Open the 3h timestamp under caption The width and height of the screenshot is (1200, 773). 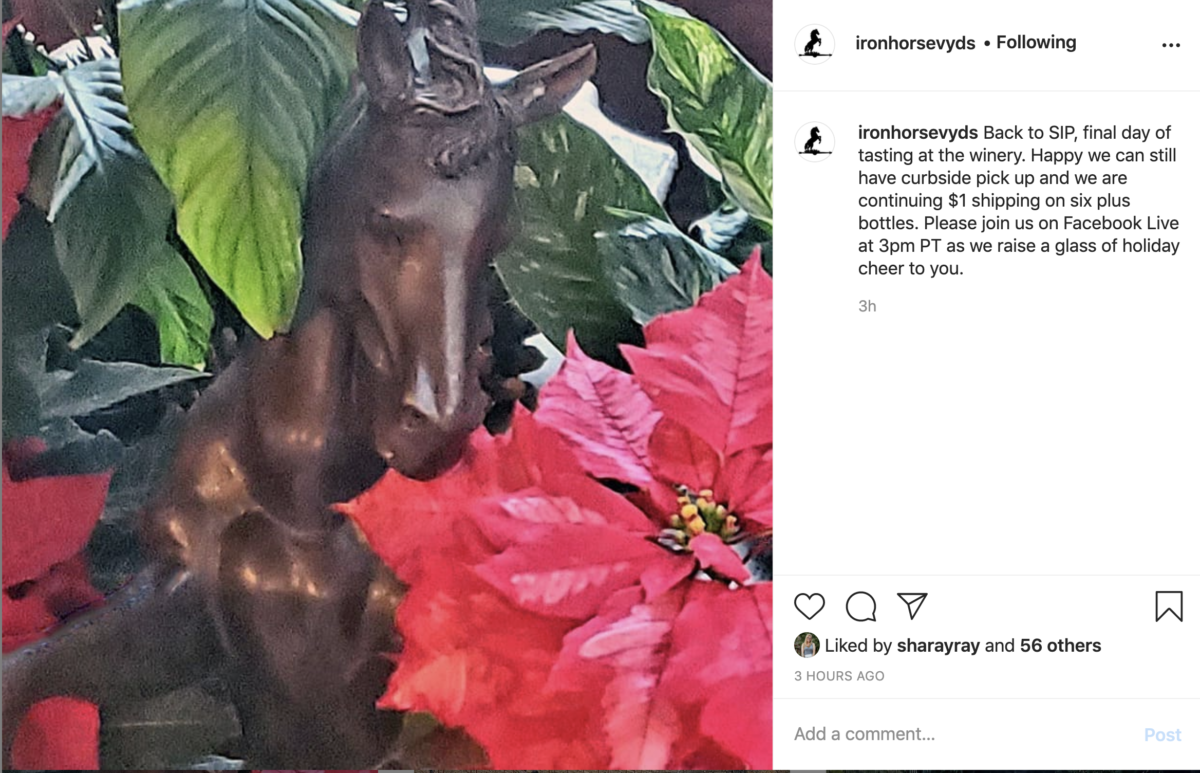[x=867, y=306]
